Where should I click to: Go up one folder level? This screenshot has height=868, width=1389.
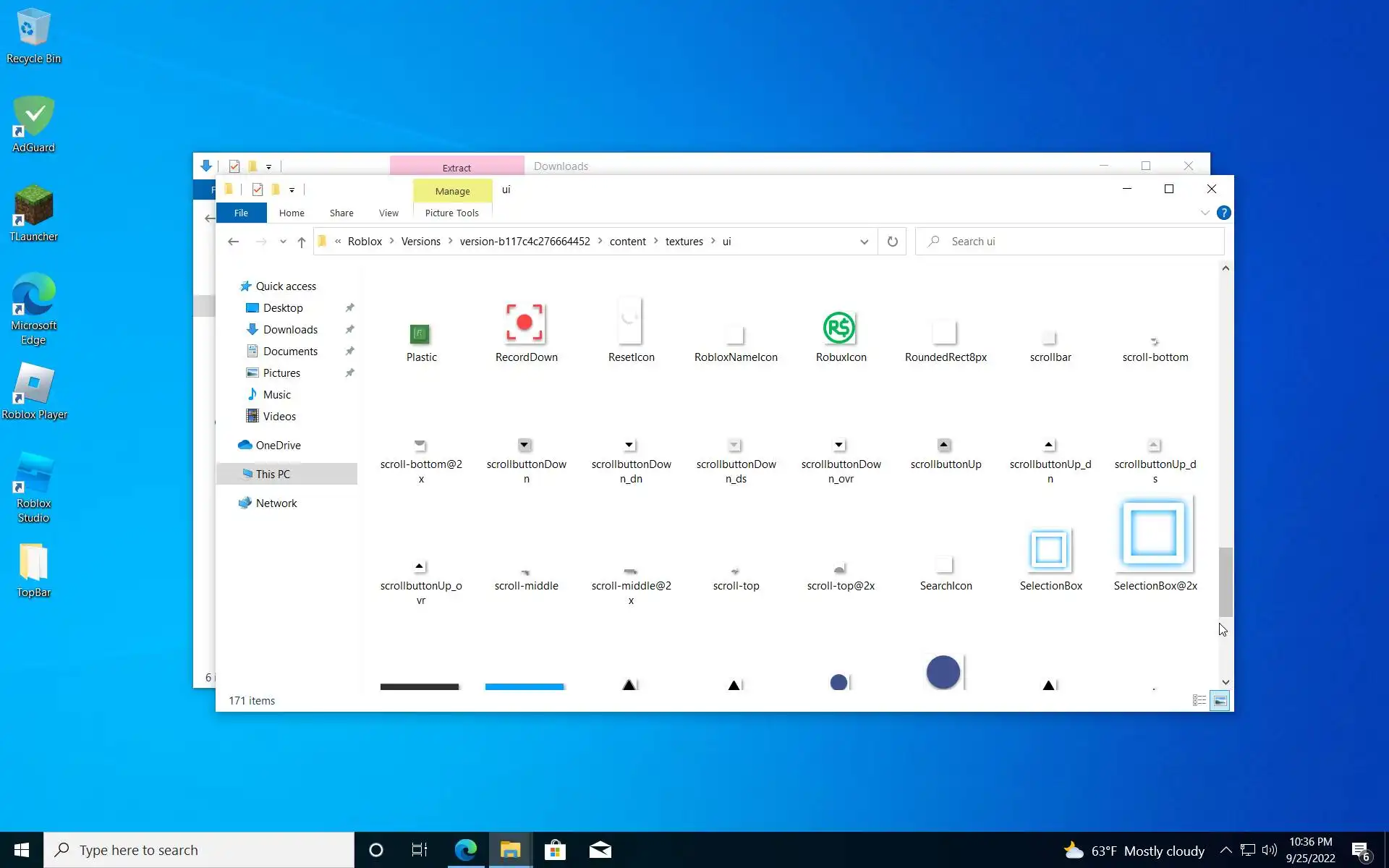pos(302,242)
